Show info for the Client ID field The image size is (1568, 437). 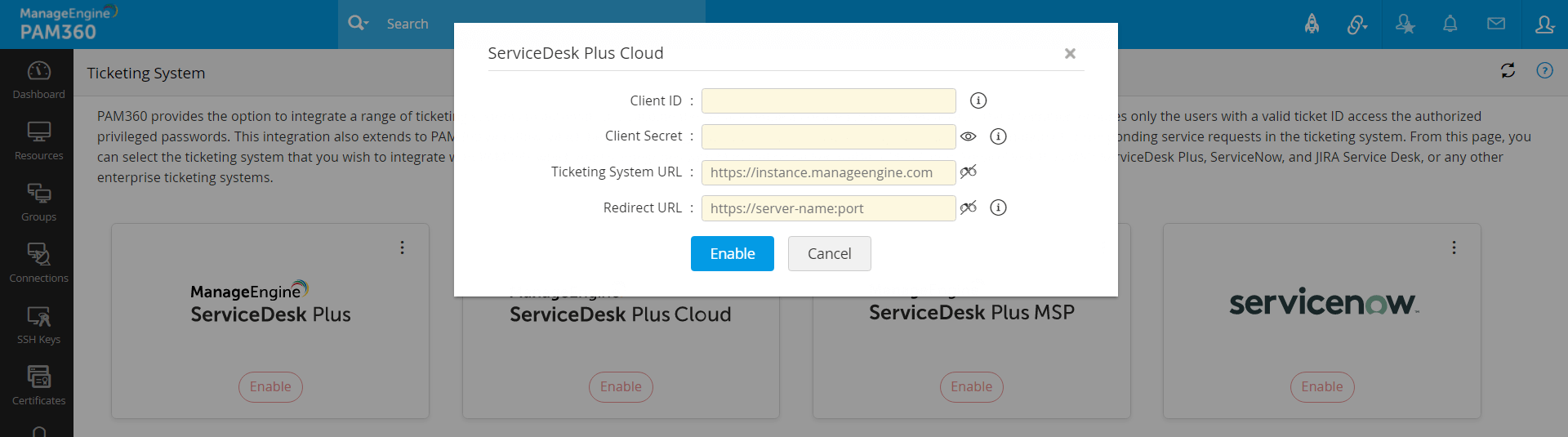click(978, 100)
